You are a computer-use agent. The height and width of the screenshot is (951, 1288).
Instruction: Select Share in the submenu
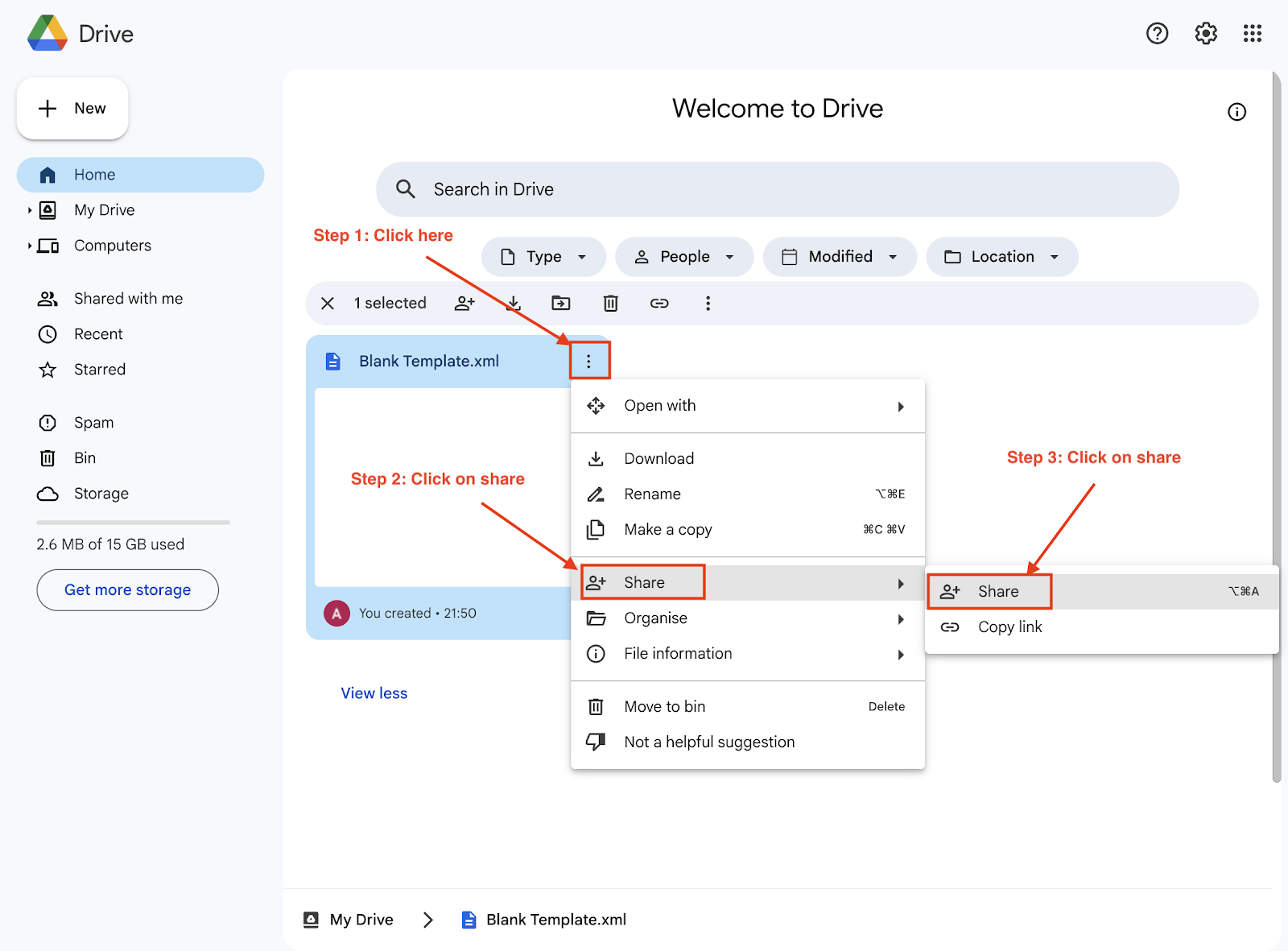pos(1102,592)
